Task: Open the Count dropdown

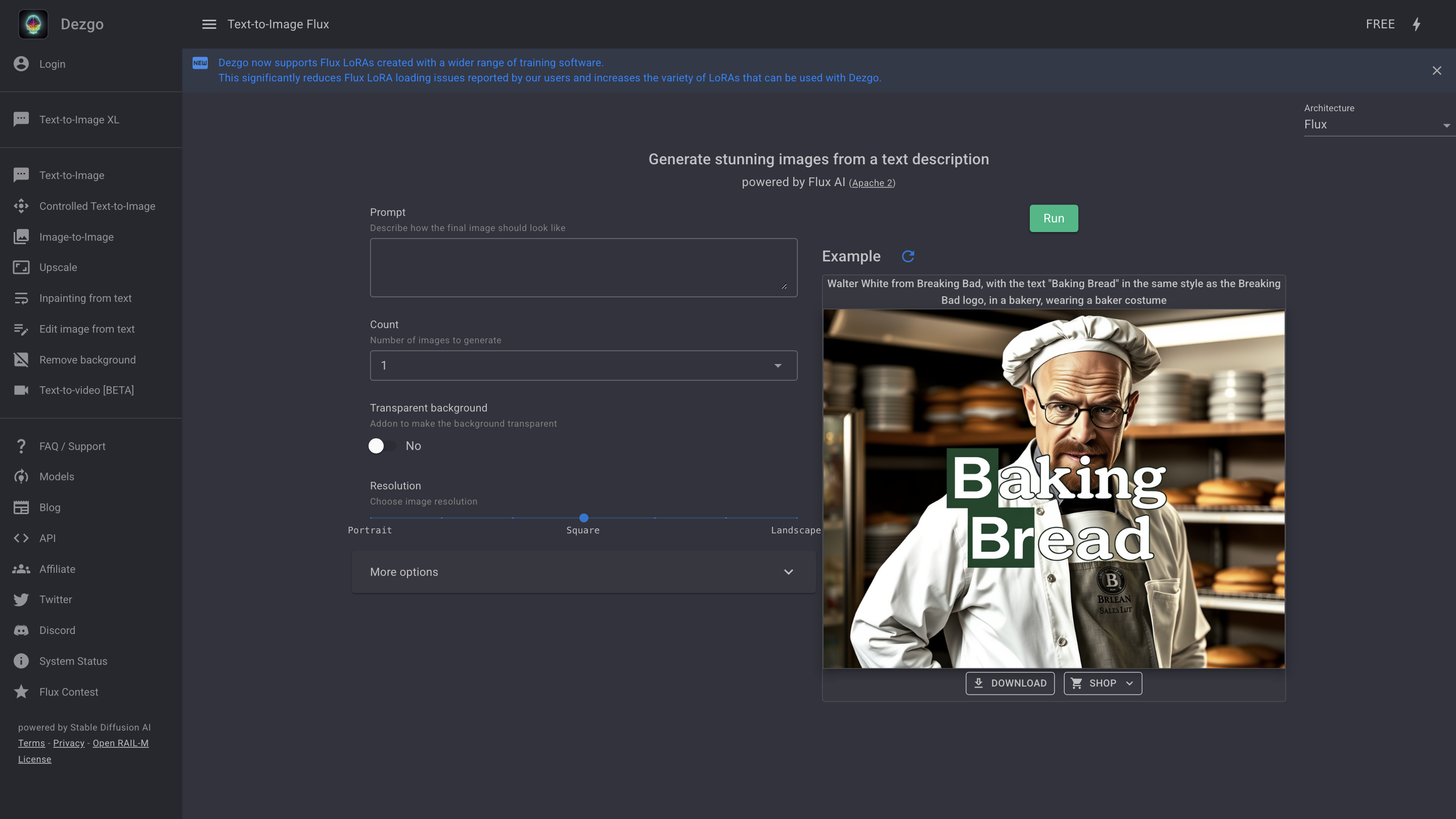Action: 583,366
